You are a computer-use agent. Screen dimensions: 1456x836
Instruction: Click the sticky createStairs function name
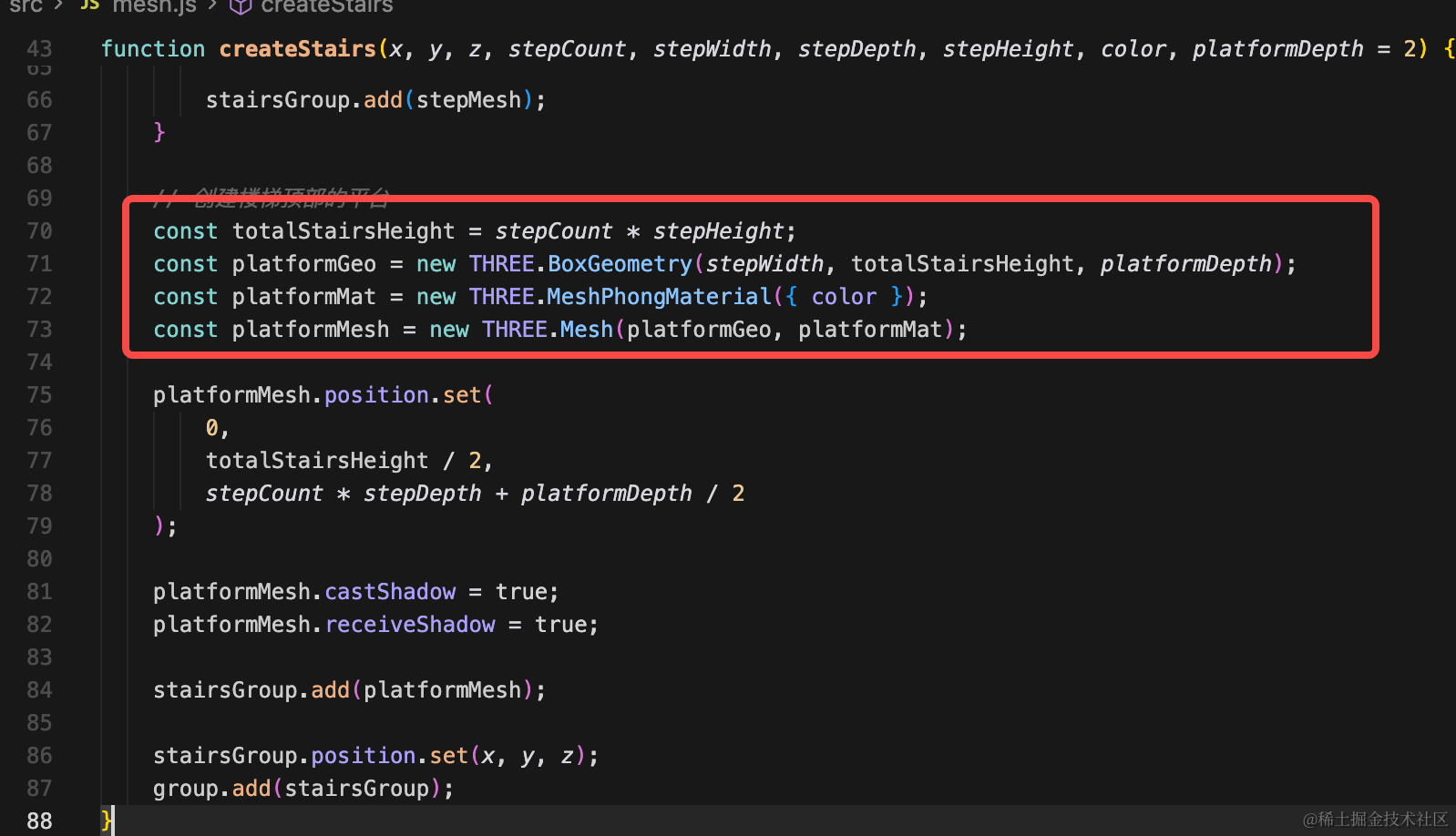coord(298,48)
